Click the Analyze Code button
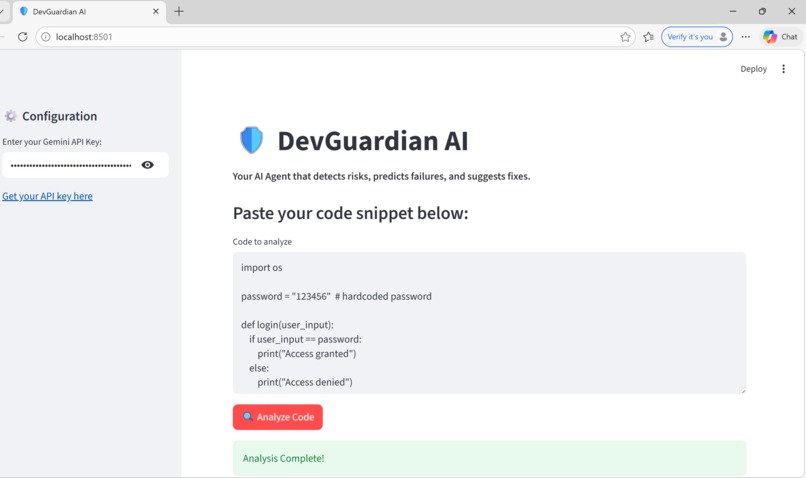 pyautogui.click(x=278, y=417)
